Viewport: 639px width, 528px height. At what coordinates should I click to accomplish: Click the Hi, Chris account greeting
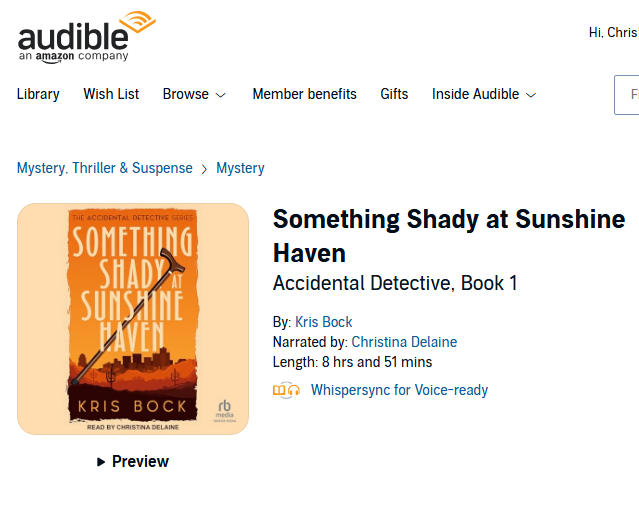[x=613, y=33]
